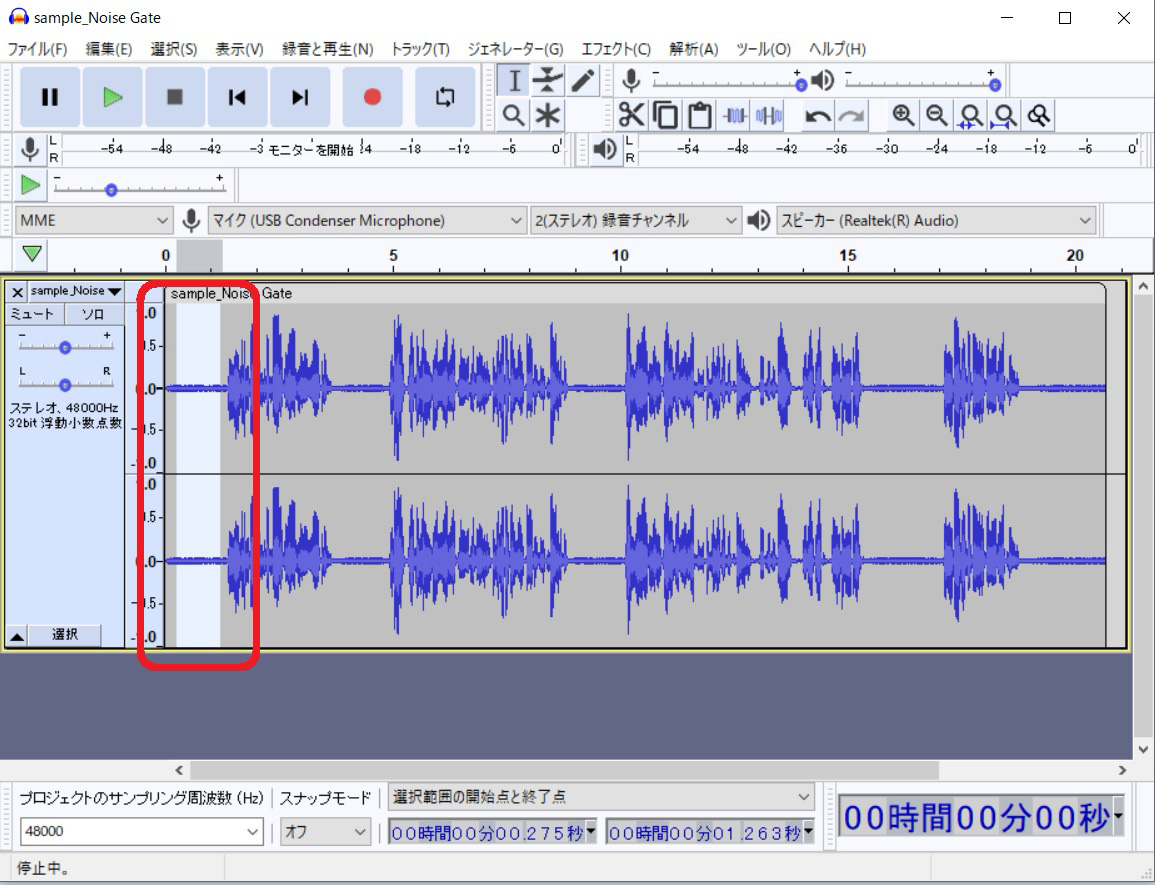Toggle the Loop playback button
Image resolution: width=1155 pixels, height=885 pixels.
coord(444,97)
